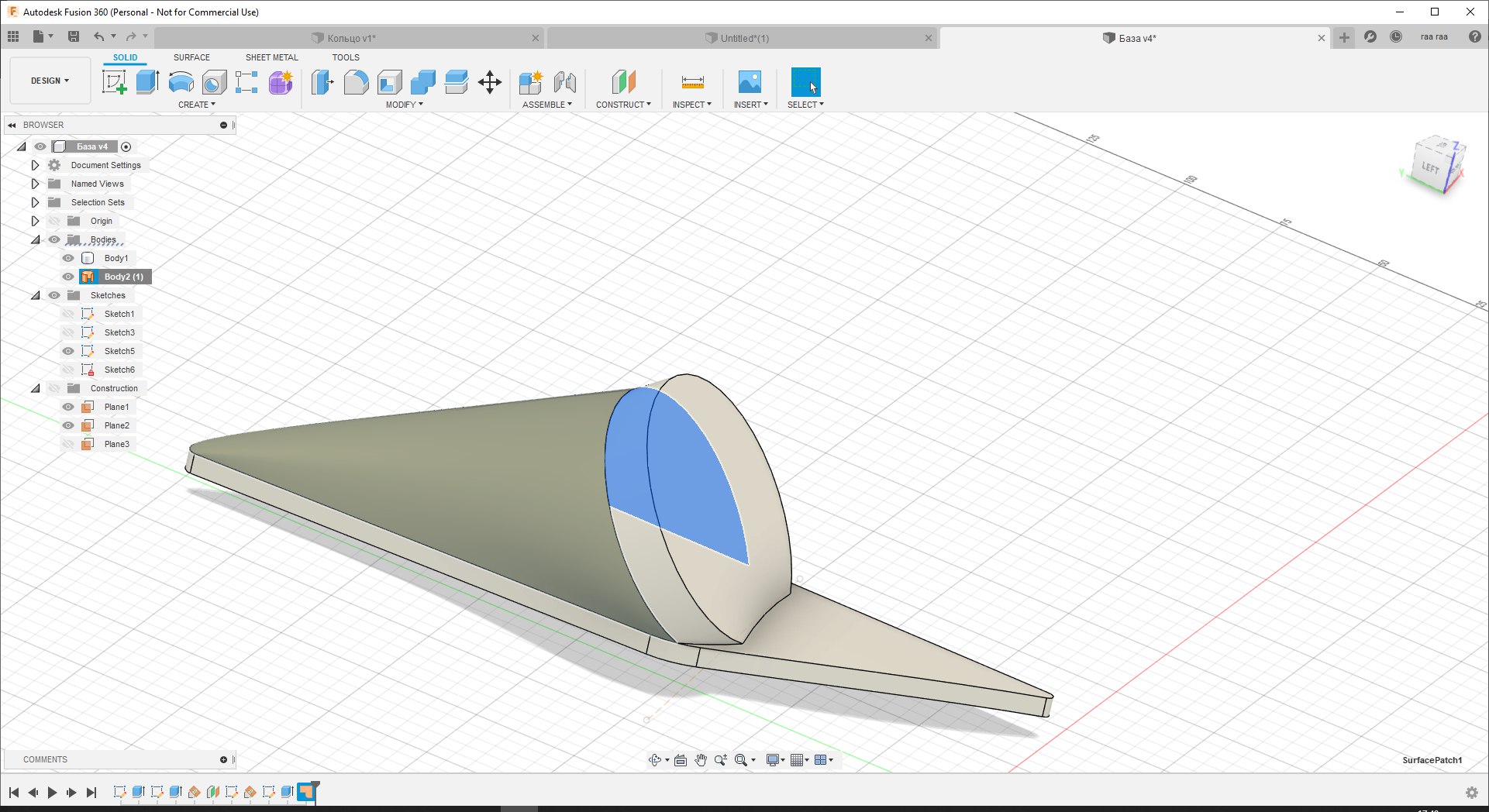Open Extensions icon in top bar

coord(1370,36)
